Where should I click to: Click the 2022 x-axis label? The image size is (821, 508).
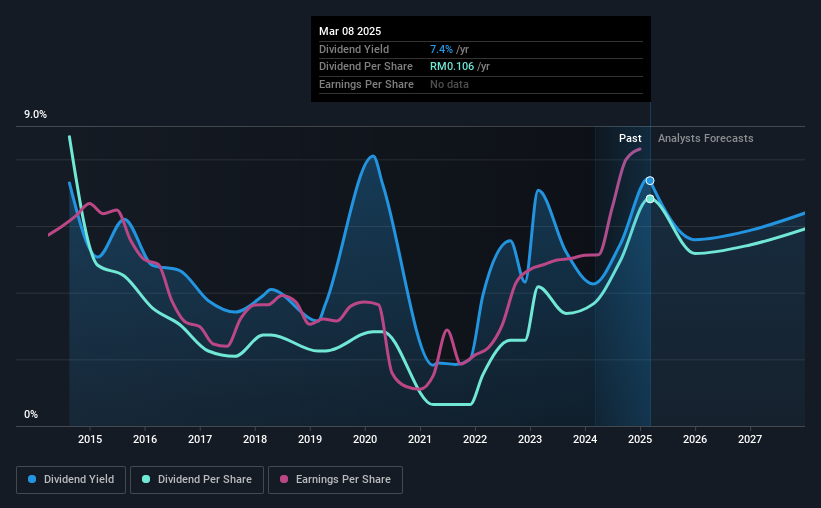pyautogui.click(x=475, y=439)
